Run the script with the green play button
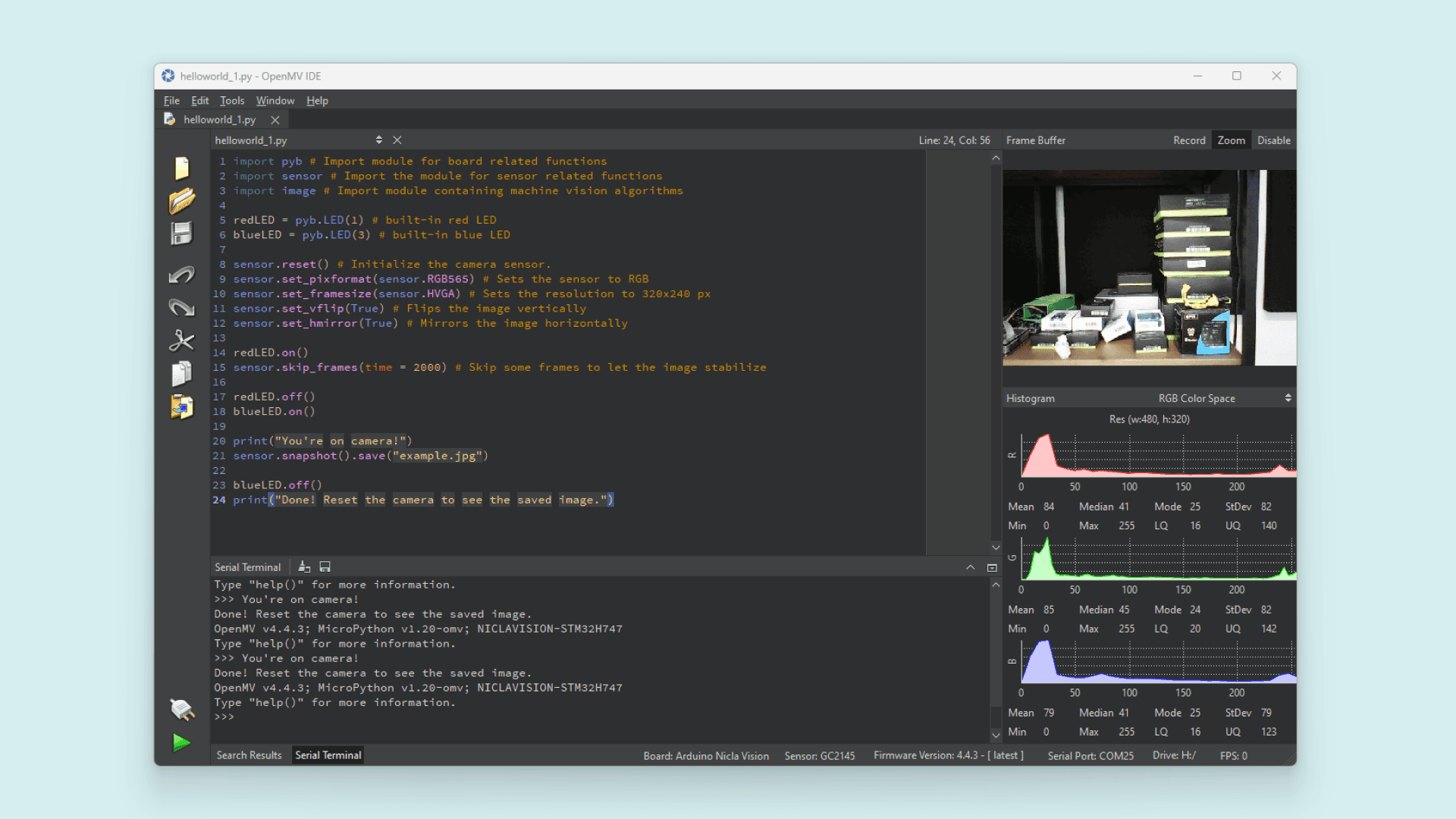Screen dimensions: 1456x819 tap(182, 742)
